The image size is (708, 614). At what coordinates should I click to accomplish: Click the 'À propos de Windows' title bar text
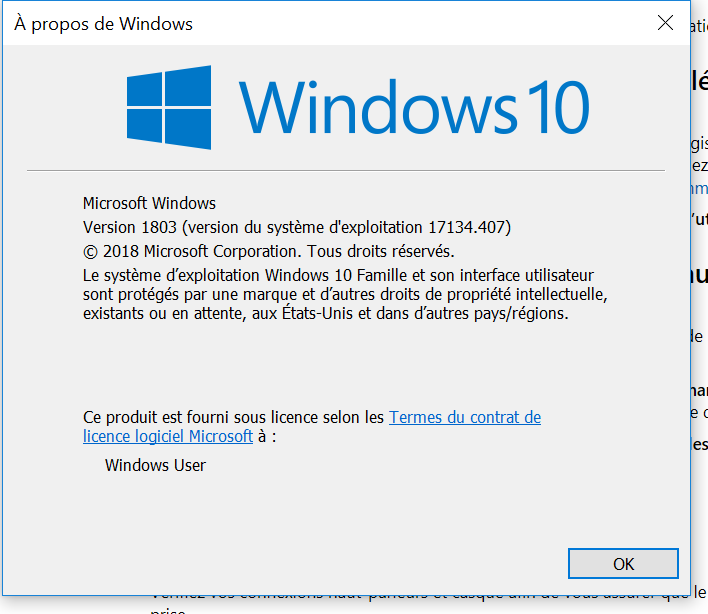103,23
